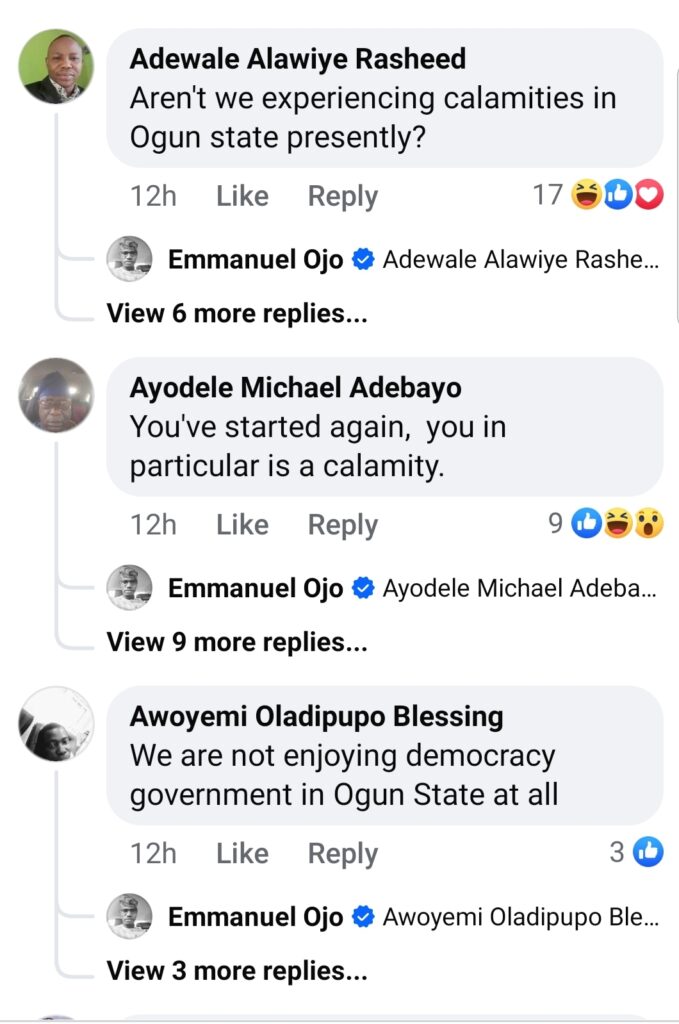Like Ayodele Michael Adebayo's comment
This screenshot has width=679, height=1024.
(242, 524)
